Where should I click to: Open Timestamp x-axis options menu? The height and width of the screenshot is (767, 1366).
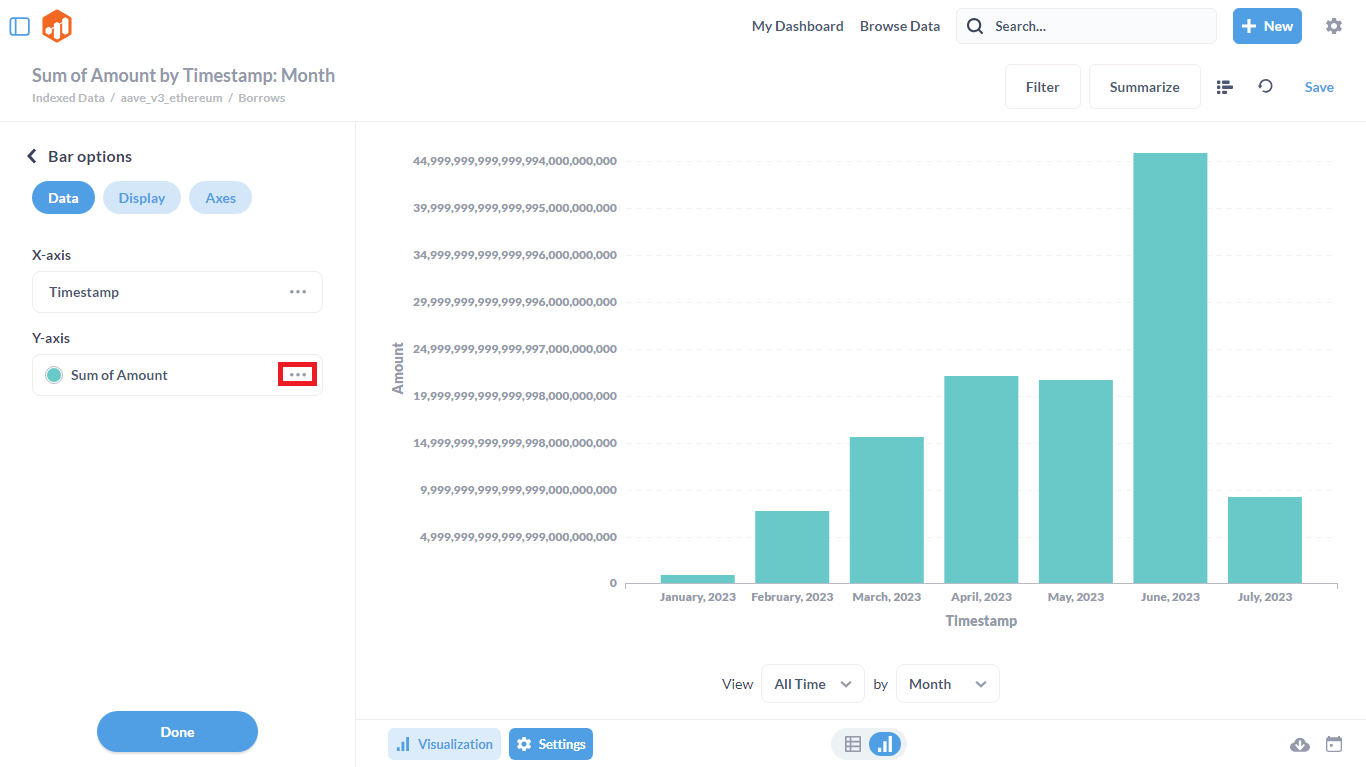[x=298, y=292]
